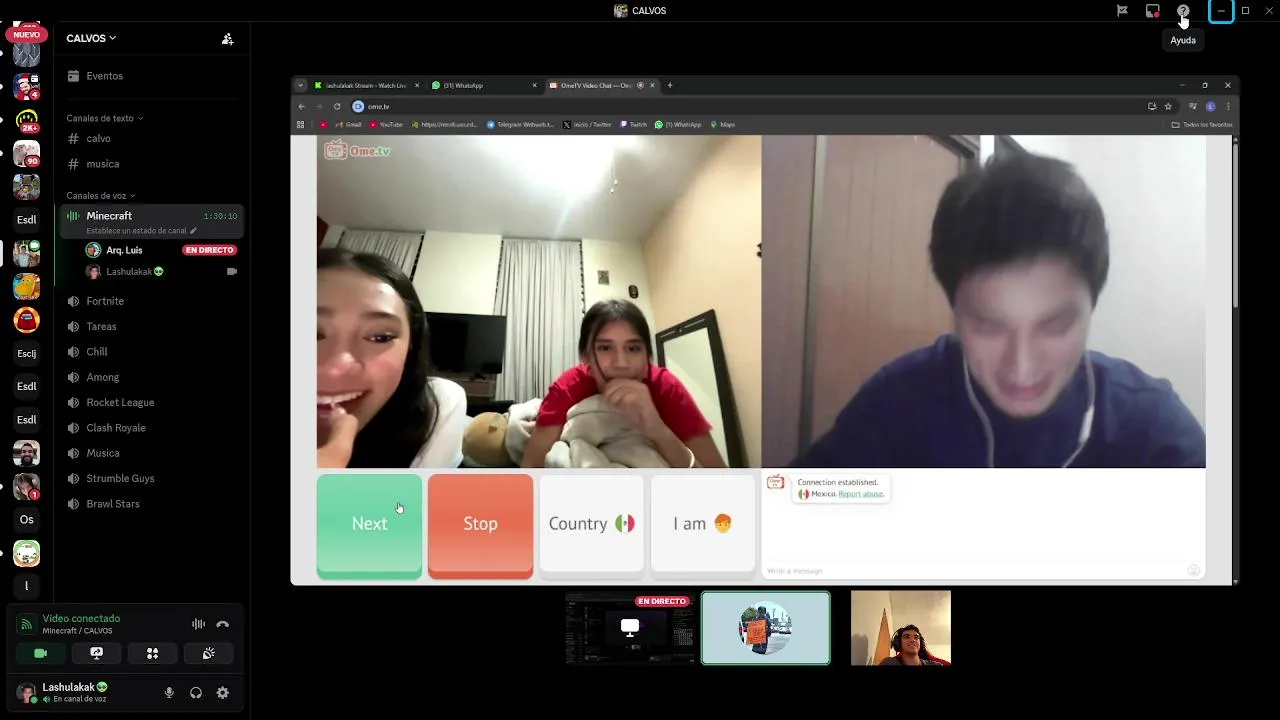Open the Twitch bookmark
This screenshot has width=1280, height=720.
click(635, 125)
